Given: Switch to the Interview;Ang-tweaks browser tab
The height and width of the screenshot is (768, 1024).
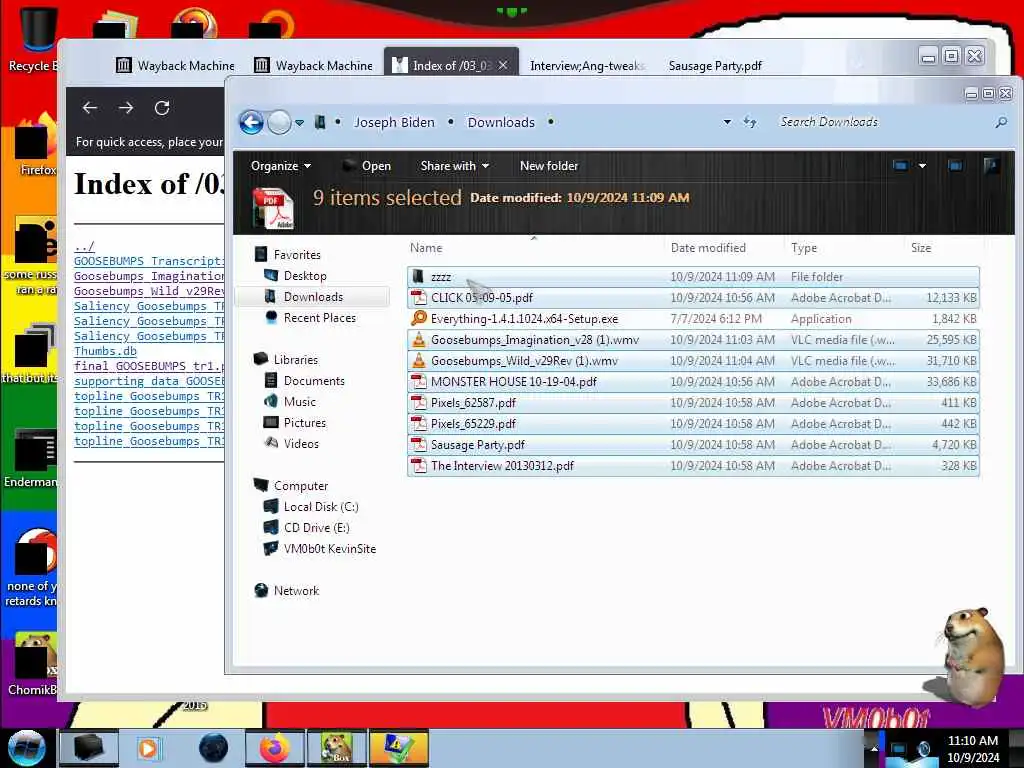Looking at the screenshot, I should (x=586, y=65).
